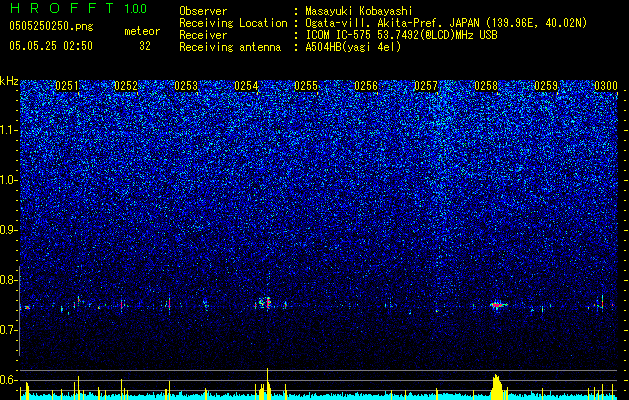The image size is (629, 400).
Task: Click the 0252 time marker
Action: click(x=126, y=86)
